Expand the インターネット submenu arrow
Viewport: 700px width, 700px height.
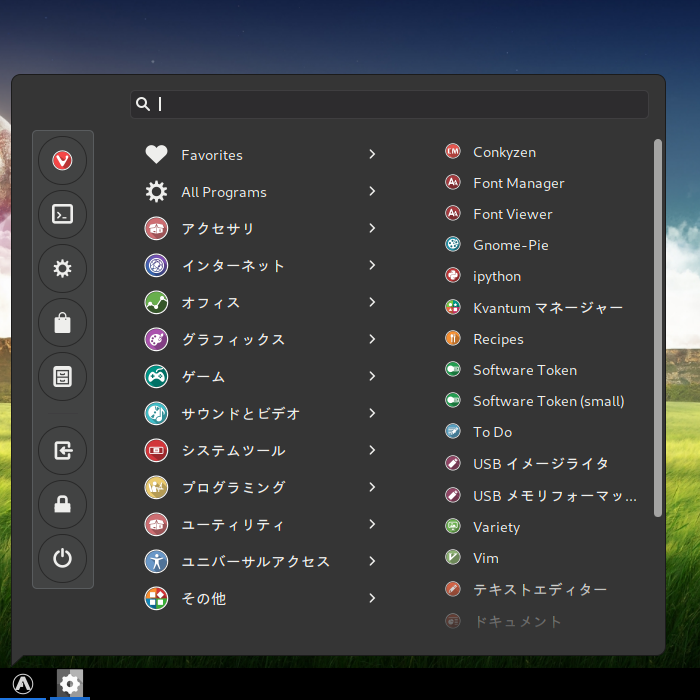(x=372, y=266)
